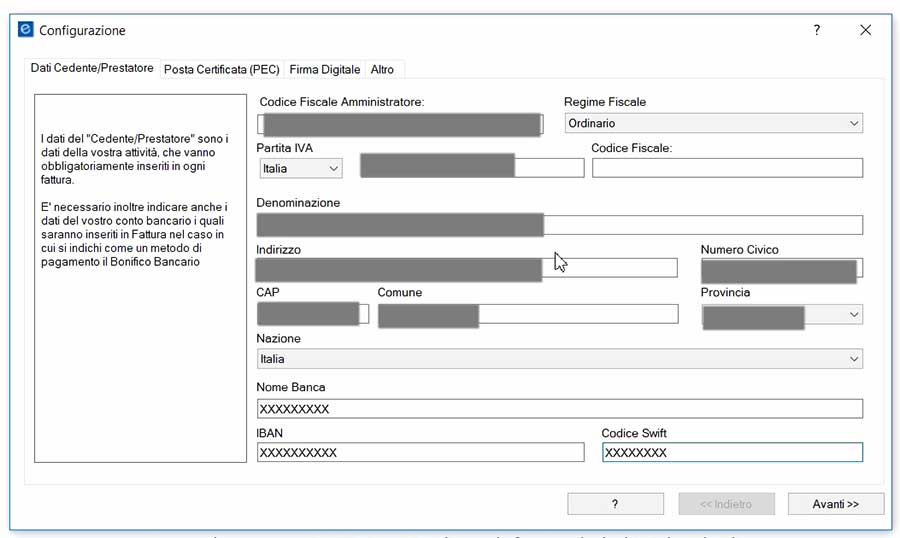The height and width of the screenshot is (538, 900).
Task: Click the Codice Fiscale Amministratore field
Action: point(400,125)
